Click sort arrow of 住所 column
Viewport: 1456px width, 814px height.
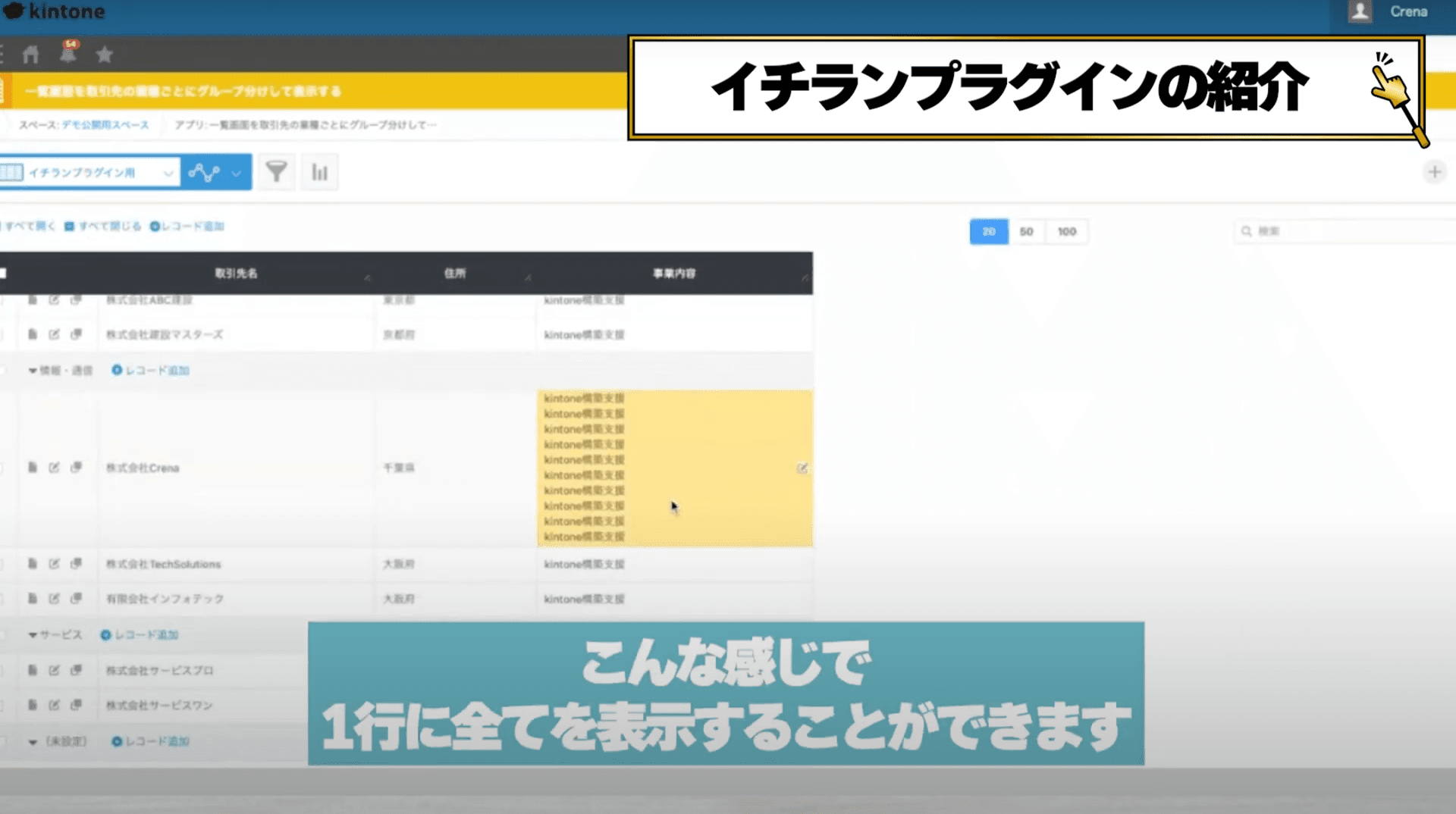pyautogui.click(x=528, y=278)
